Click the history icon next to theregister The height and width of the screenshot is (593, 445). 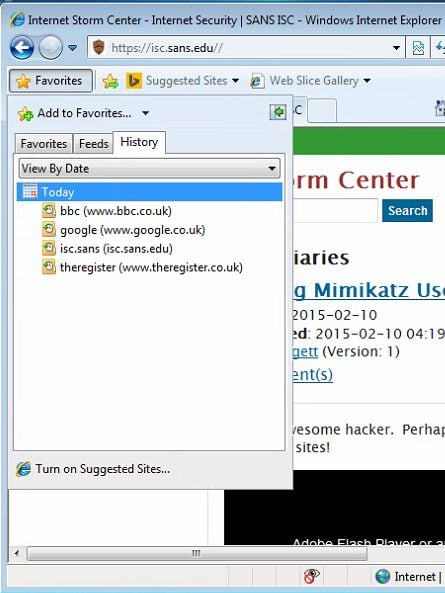(49, 267)
